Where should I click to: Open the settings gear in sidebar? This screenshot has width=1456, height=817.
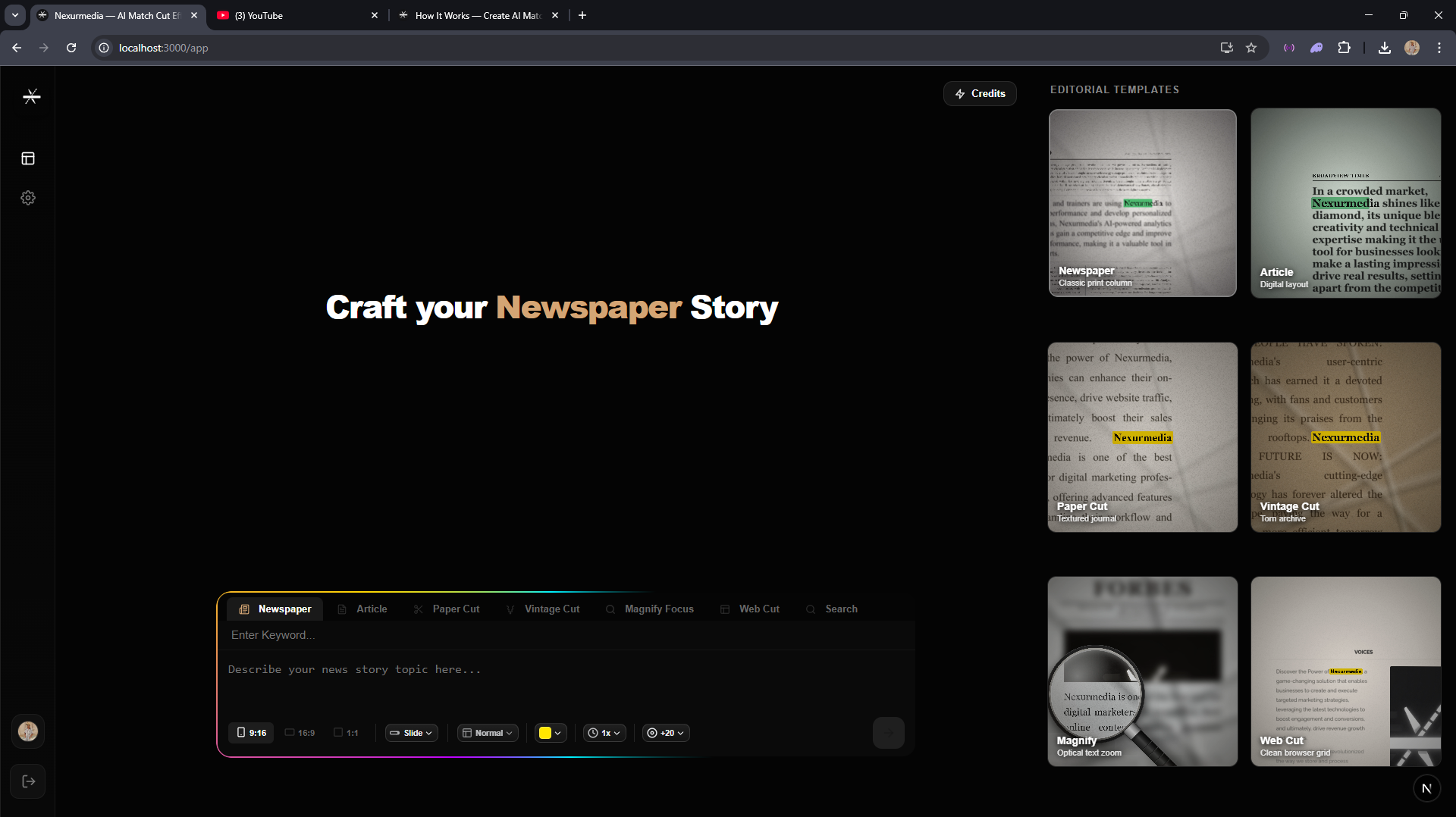point(28,198)
